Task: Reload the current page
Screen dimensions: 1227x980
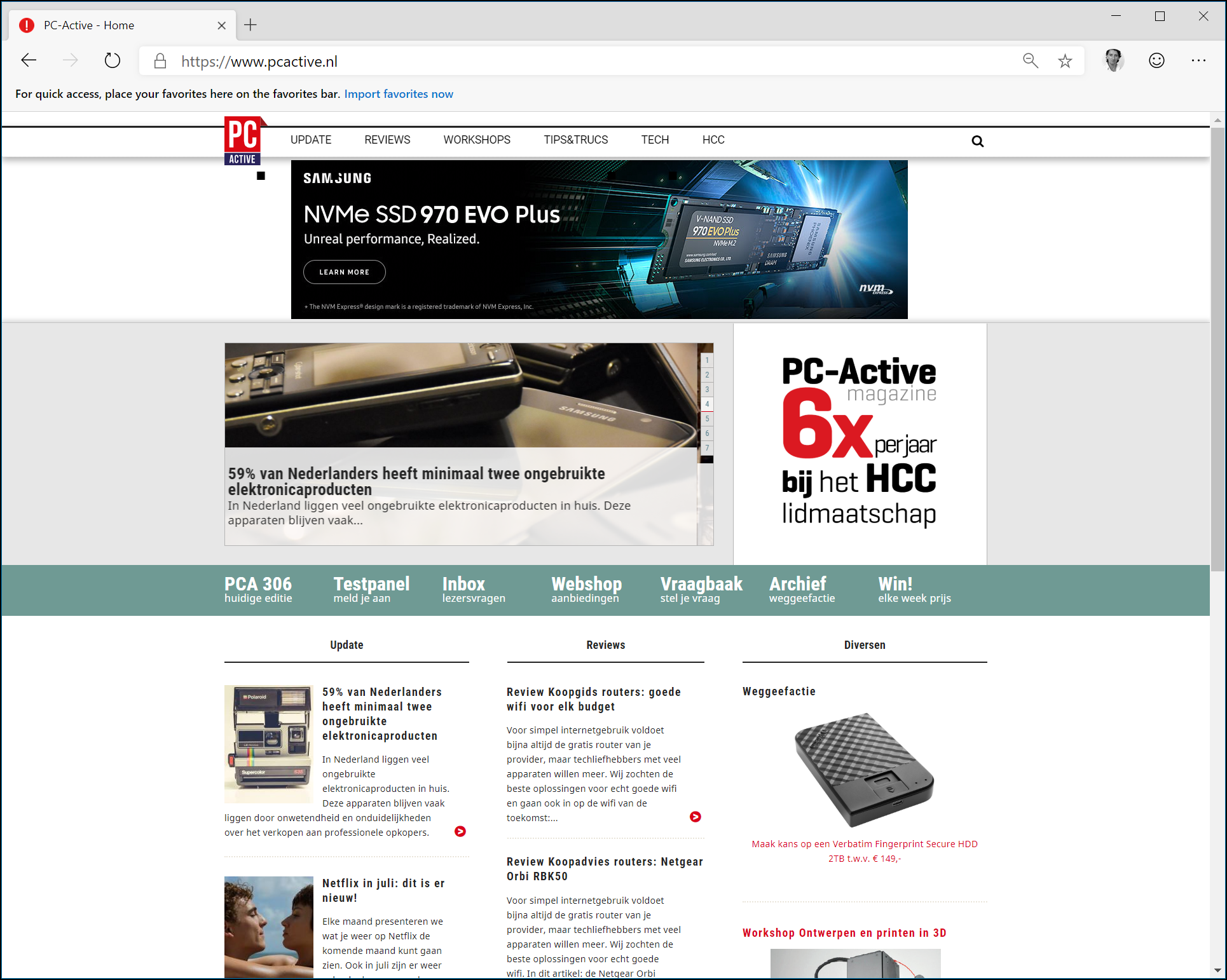Action: (113, 61)
